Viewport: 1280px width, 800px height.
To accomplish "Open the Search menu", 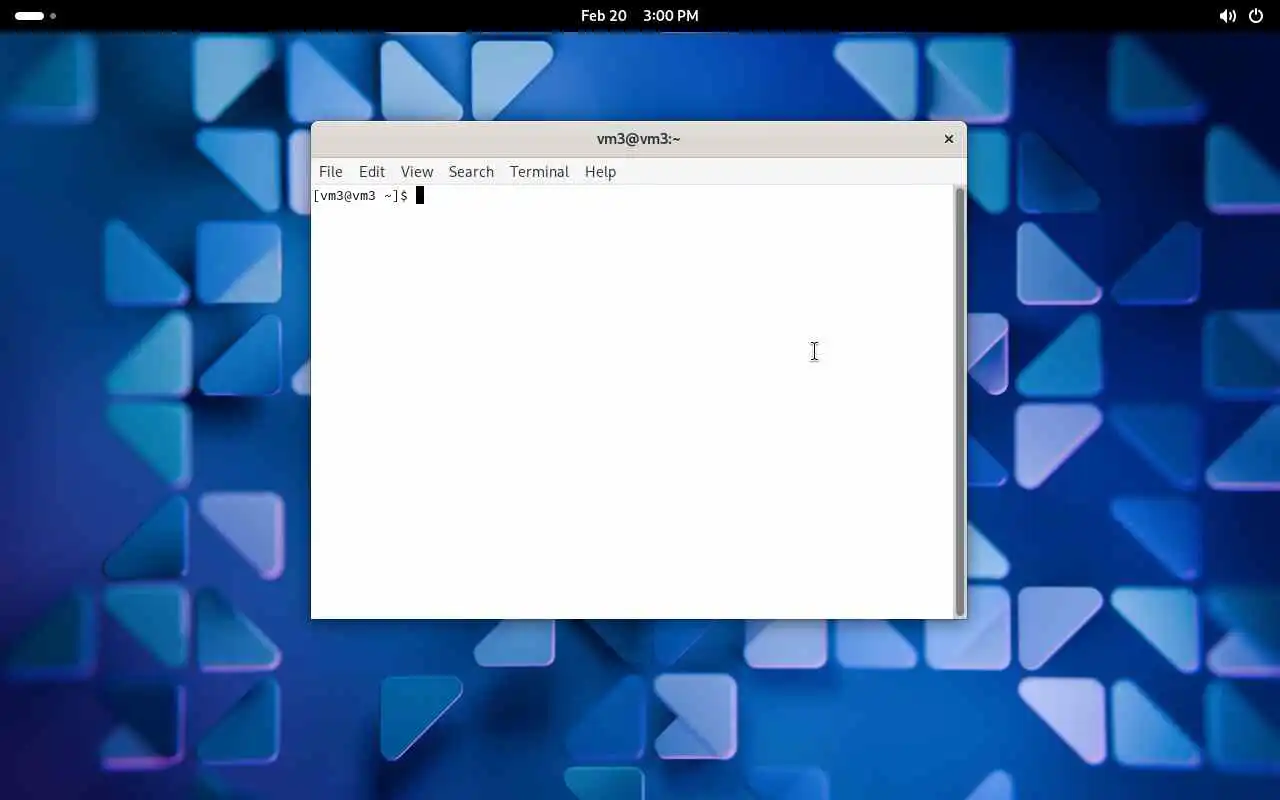I will 471,172.
